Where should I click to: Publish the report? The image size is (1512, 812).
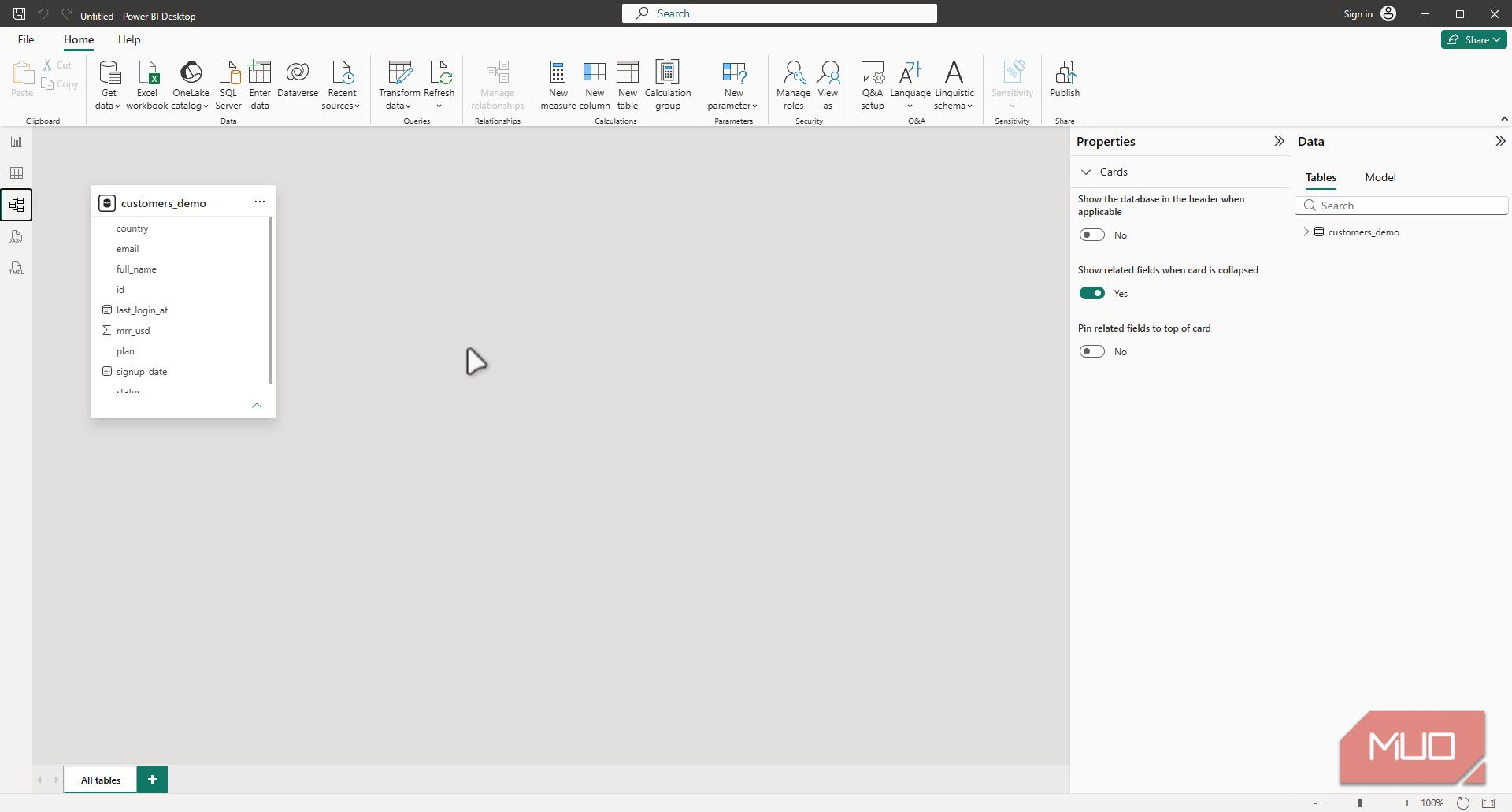[1065, 79]
